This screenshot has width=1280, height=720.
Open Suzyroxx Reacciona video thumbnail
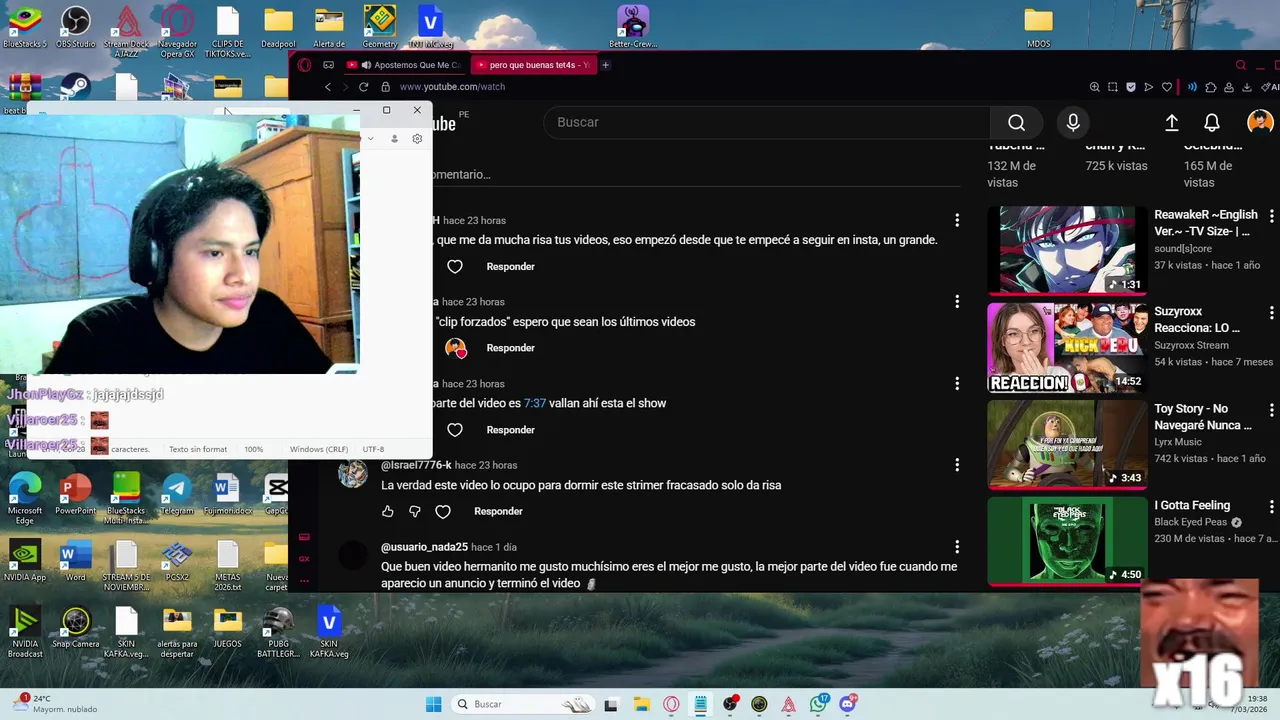(1067, 348)
